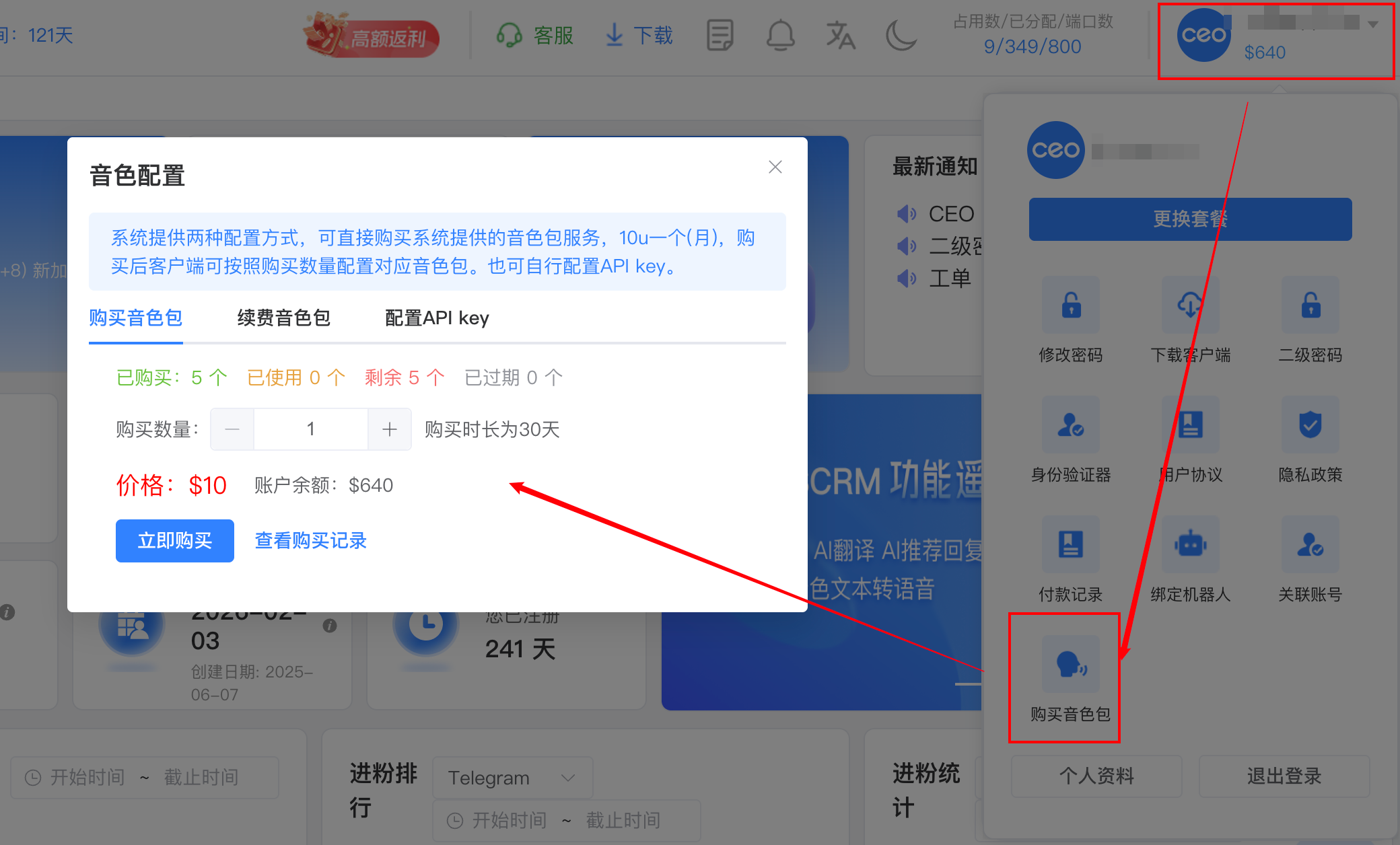Image resolution: width=1400 pixels, height=845 pixels.
Task: Open the Telegram platform dropdown
Action: point(512,778)
